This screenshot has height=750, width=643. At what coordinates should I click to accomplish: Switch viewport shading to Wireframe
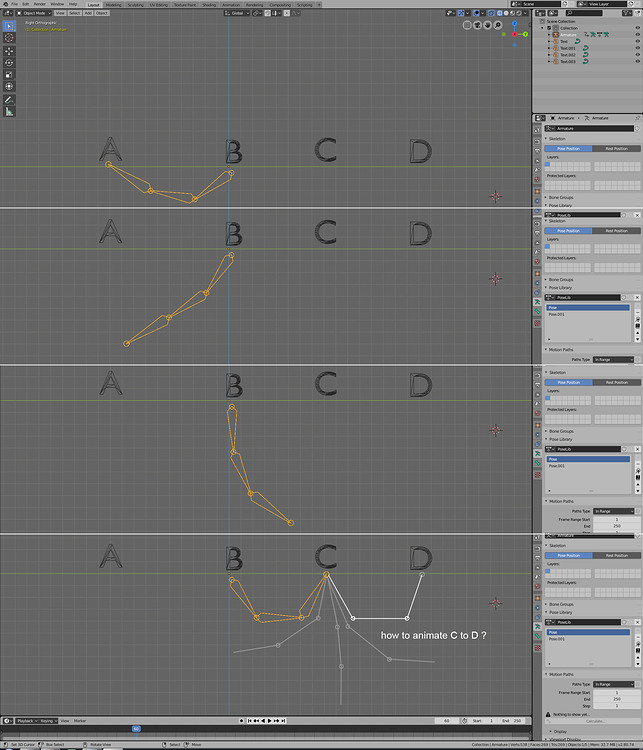click(x=499, y=13)
